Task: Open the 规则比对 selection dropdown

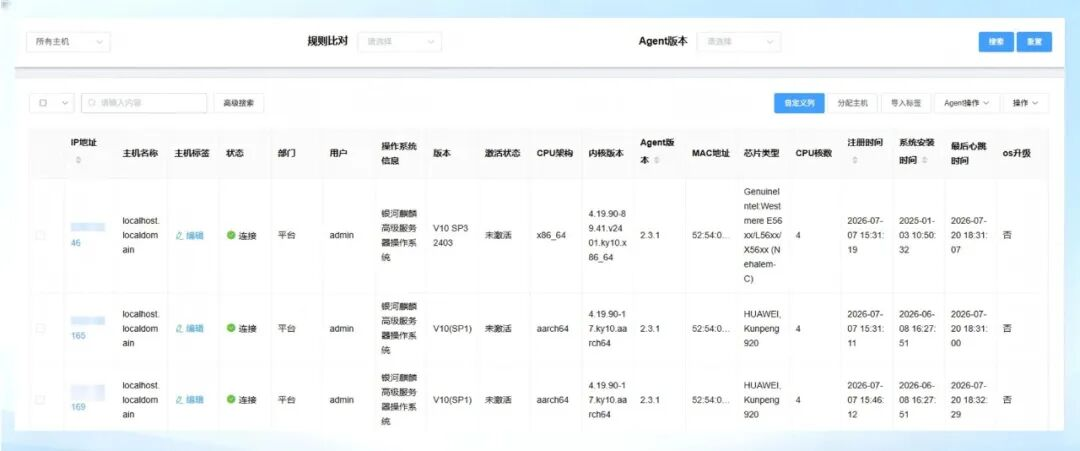Action: tap(399, 42)
